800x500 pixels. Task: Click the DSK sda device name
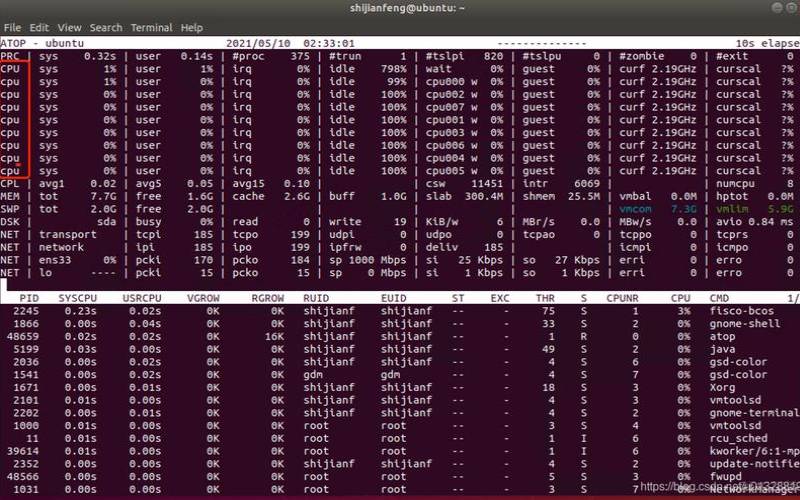pos(107,222)
